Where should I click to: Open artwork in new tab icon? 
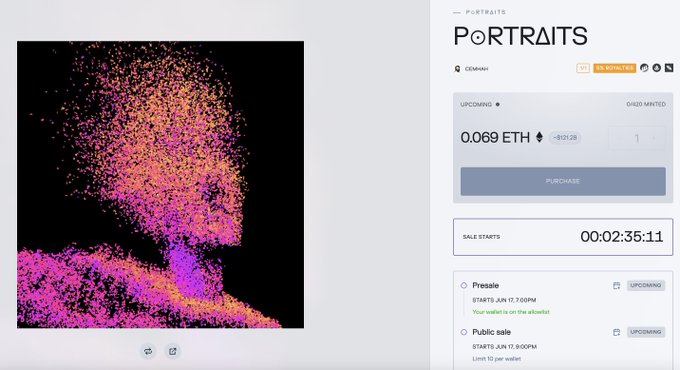pos(173,351)
